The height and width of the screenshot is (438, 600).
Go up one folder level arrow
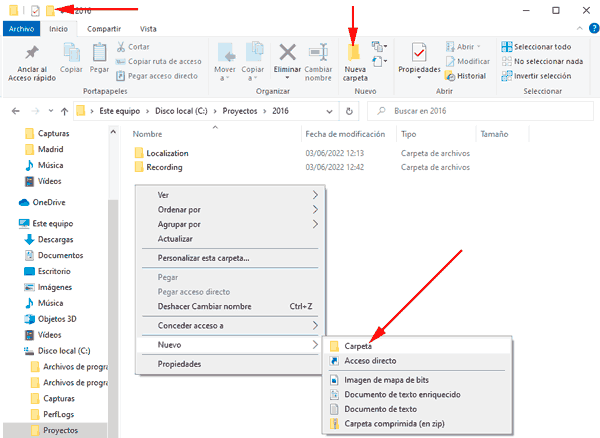click(x=64, y=111)
